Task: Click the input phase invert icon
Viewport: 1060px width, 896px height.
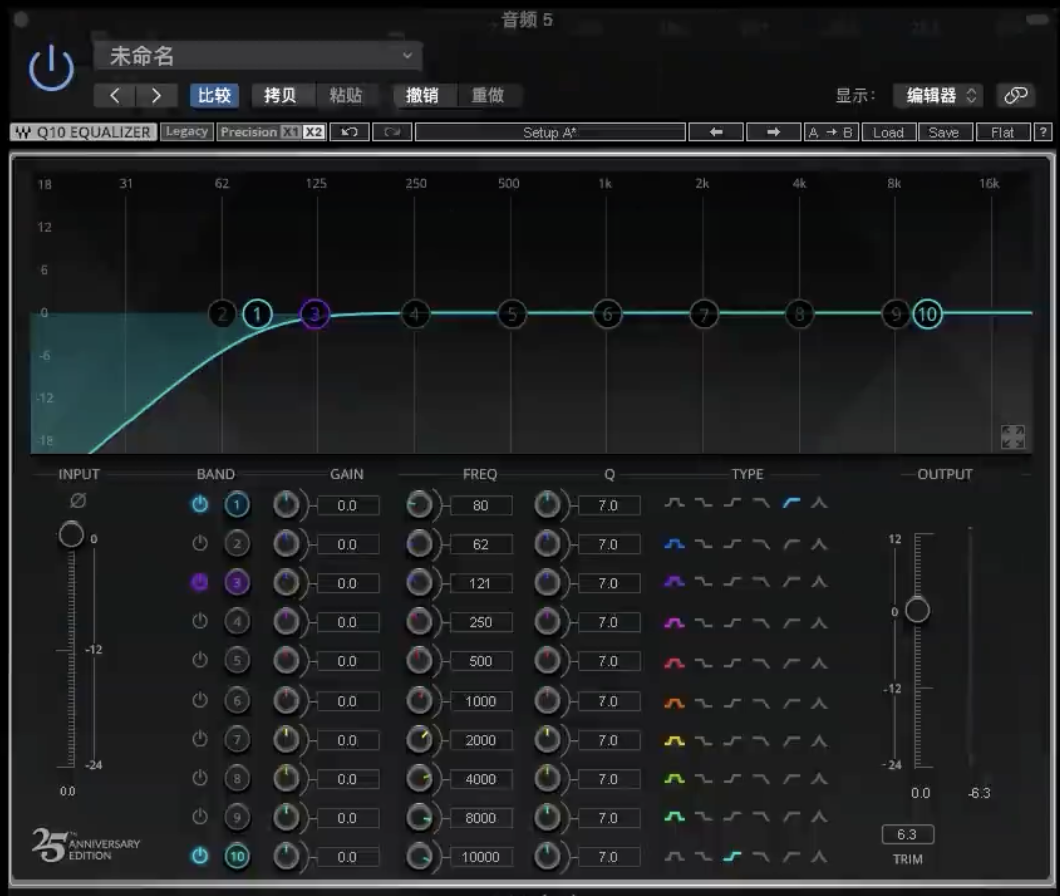Action: [78, 502]
